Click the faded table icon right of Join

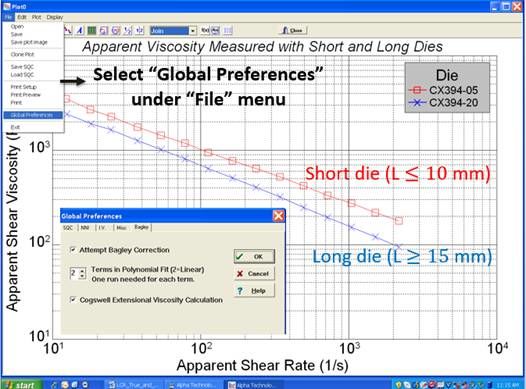(228, 31)
